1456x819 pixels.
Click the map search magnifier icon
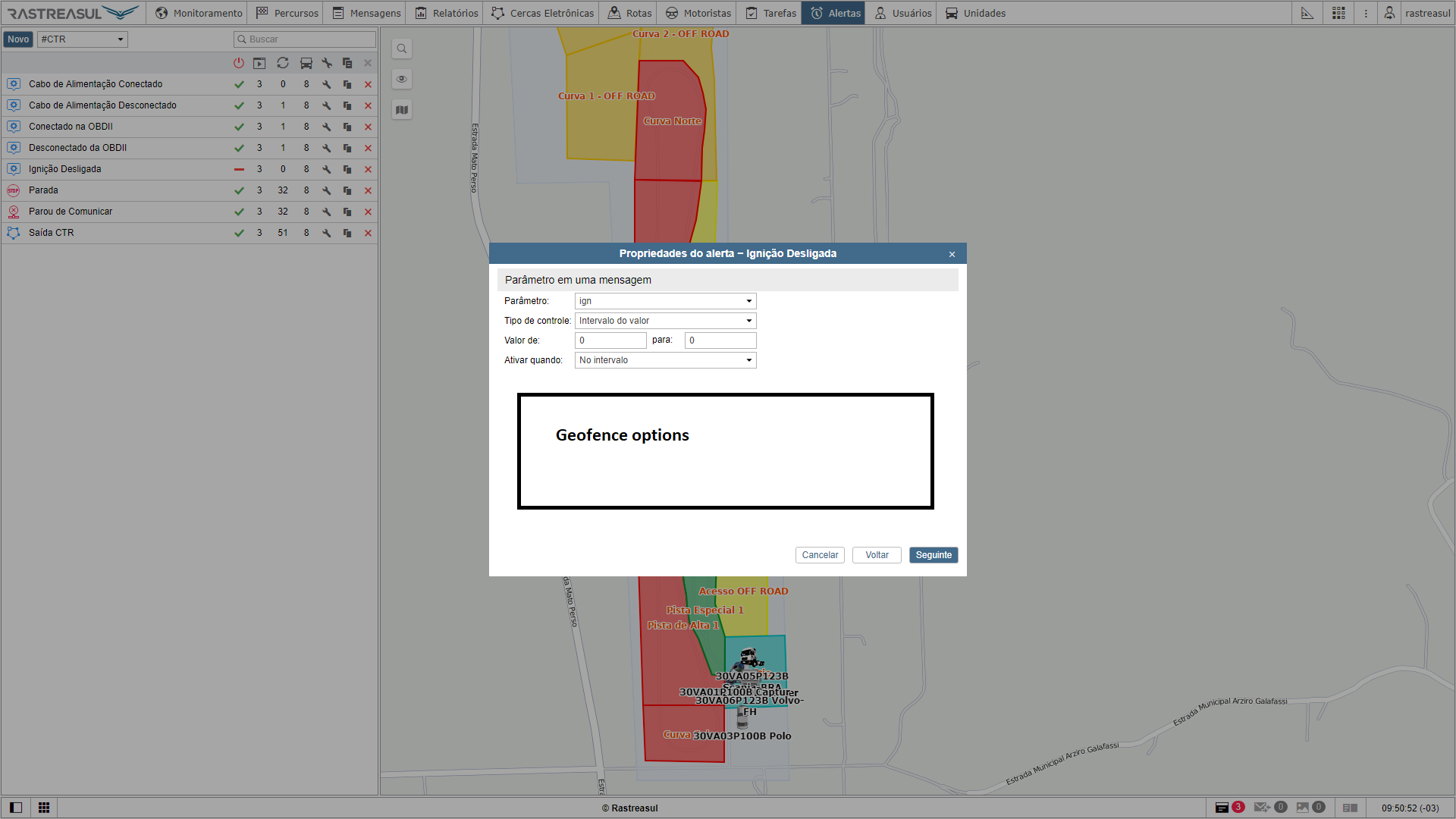(402, 49)
